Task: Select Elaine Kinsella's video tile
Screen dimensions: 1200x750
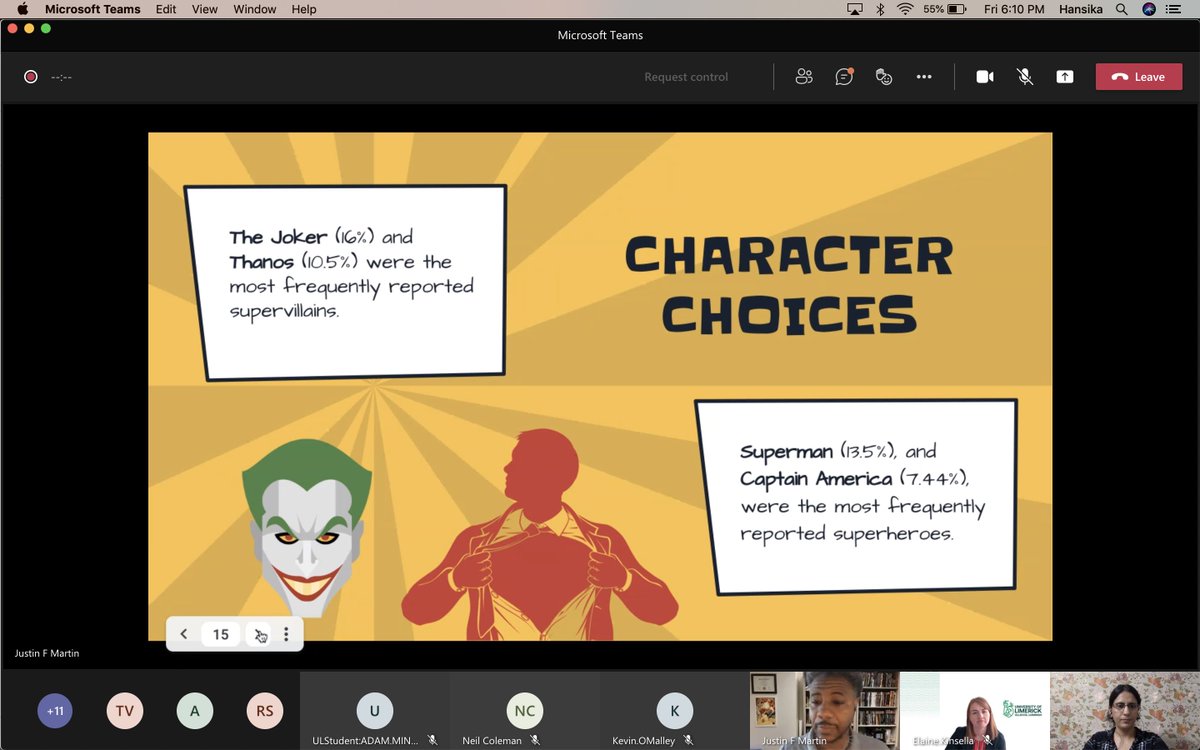Action: tap(974, 711)
